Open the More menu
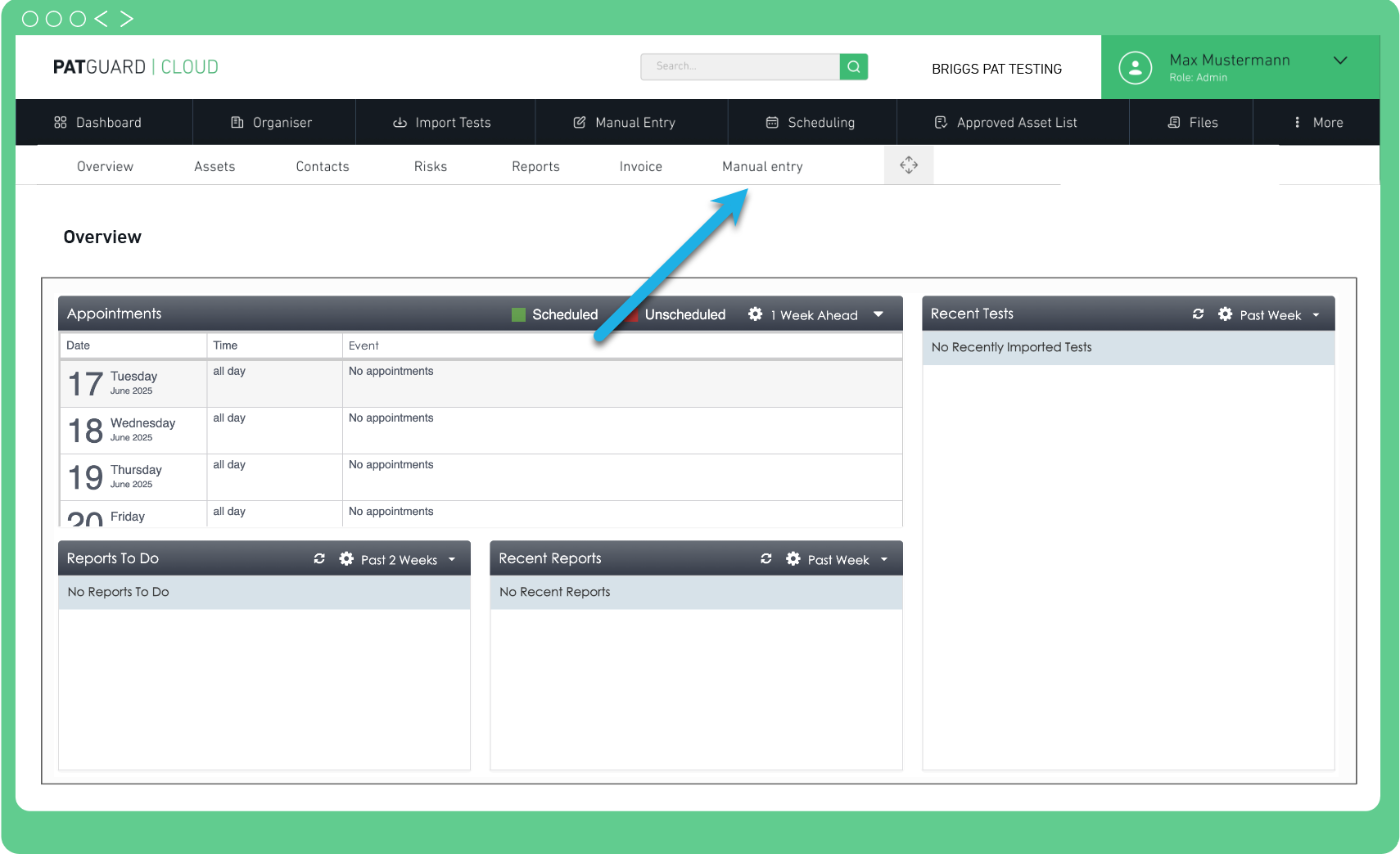 (x=1316, y=122)
